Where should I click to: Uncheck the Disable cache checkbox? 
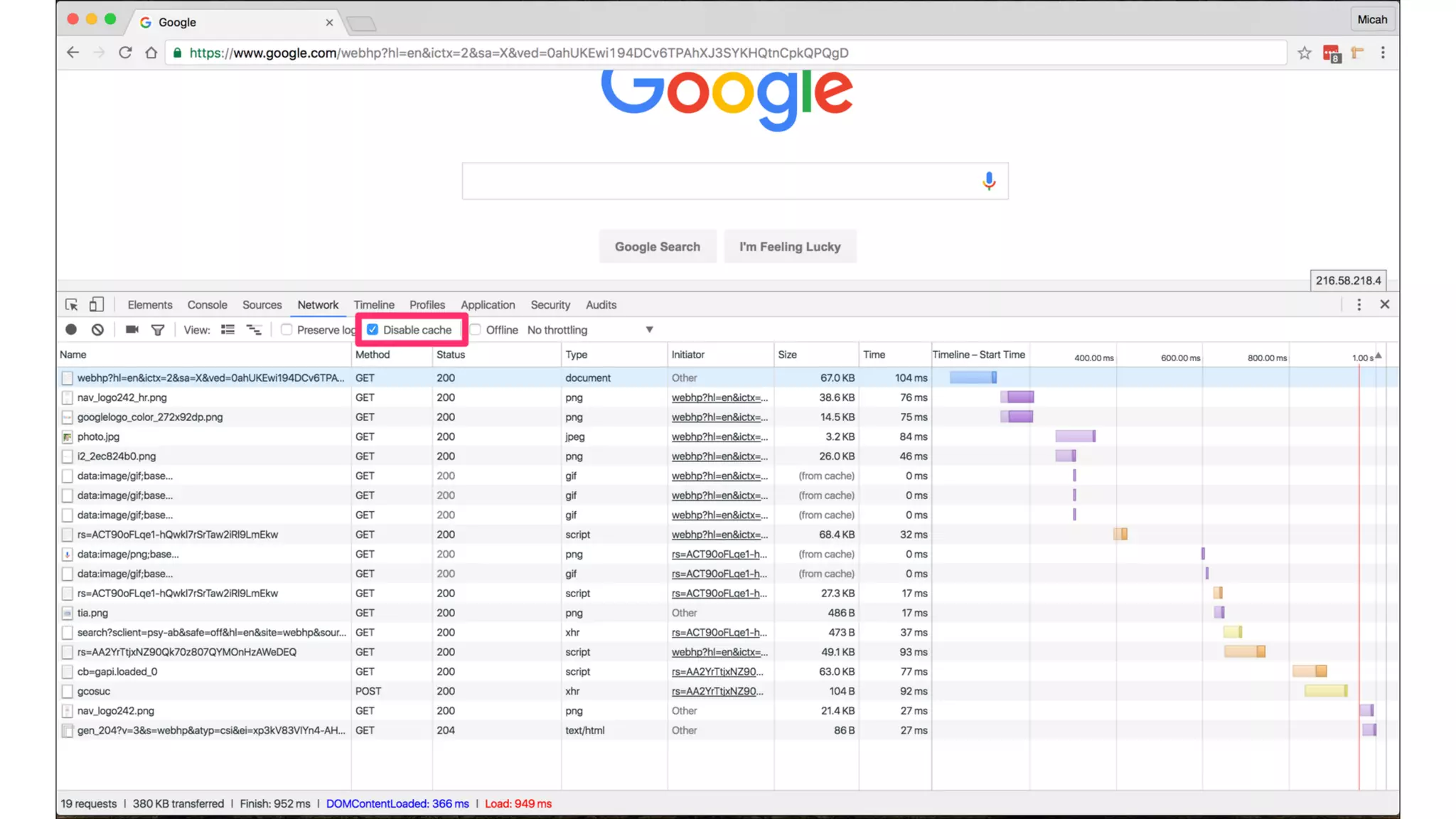pyautogui.click(x=373, y=330)
